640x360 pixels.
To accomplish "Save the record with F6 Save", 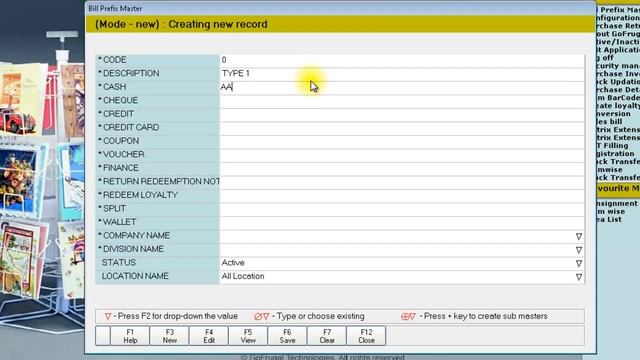I will click(287, 336).
